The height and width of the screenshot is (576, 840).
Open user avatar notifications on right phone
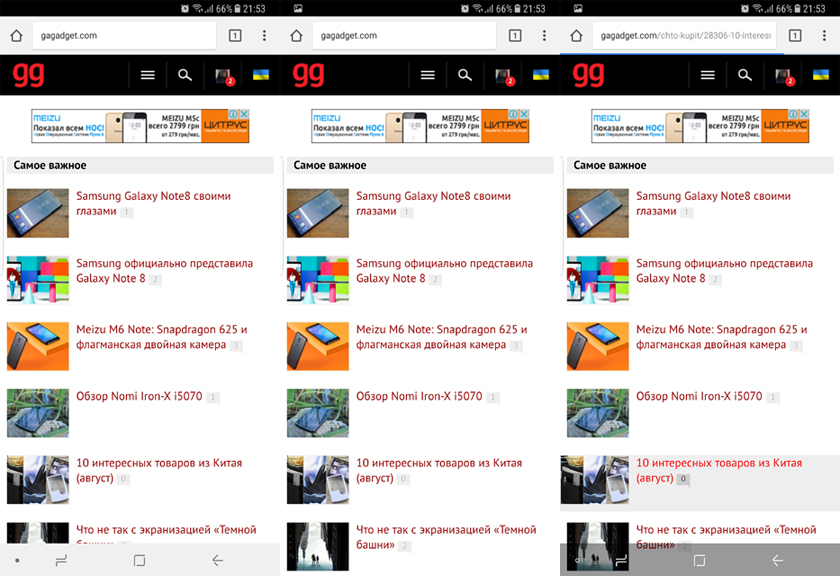(784, 76)
